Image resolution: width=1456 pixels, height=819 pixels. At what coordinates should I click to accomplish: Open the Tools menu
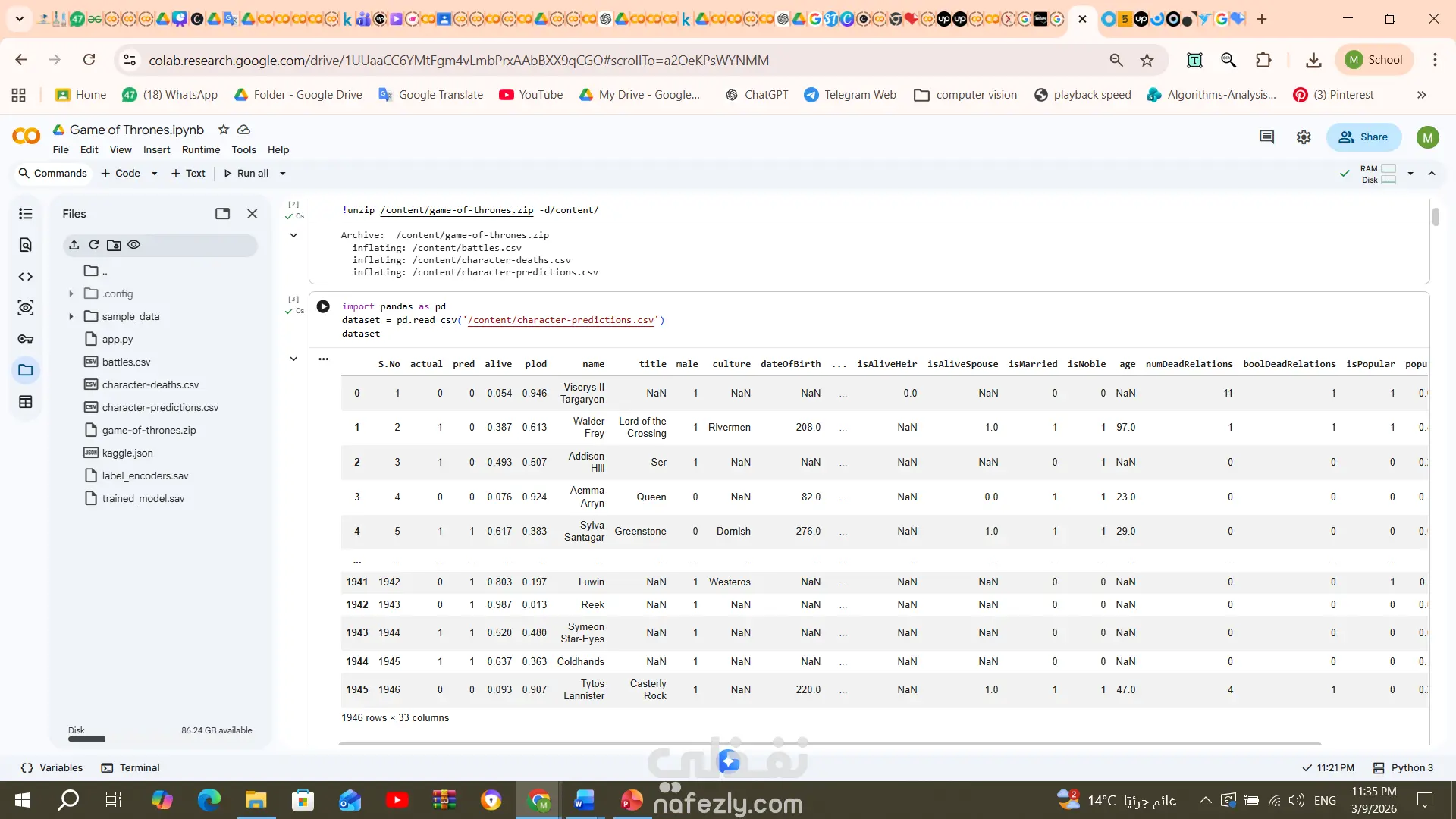point(243,150)
